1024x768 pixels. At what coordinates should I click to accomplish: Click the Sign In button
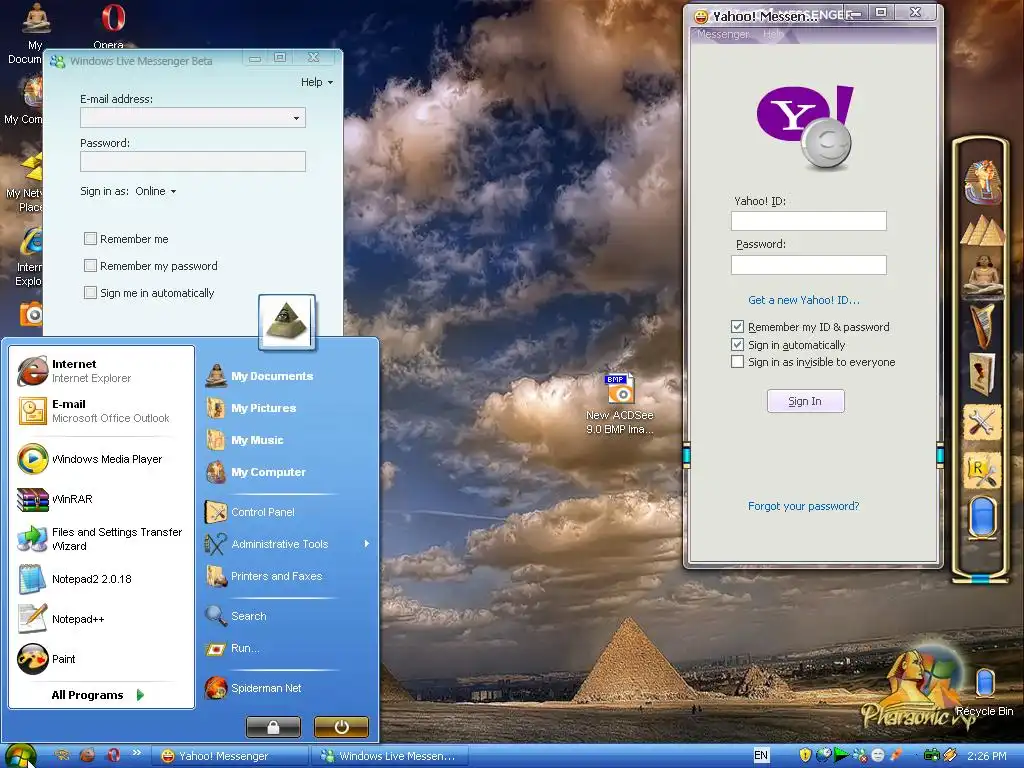(805, 401)
